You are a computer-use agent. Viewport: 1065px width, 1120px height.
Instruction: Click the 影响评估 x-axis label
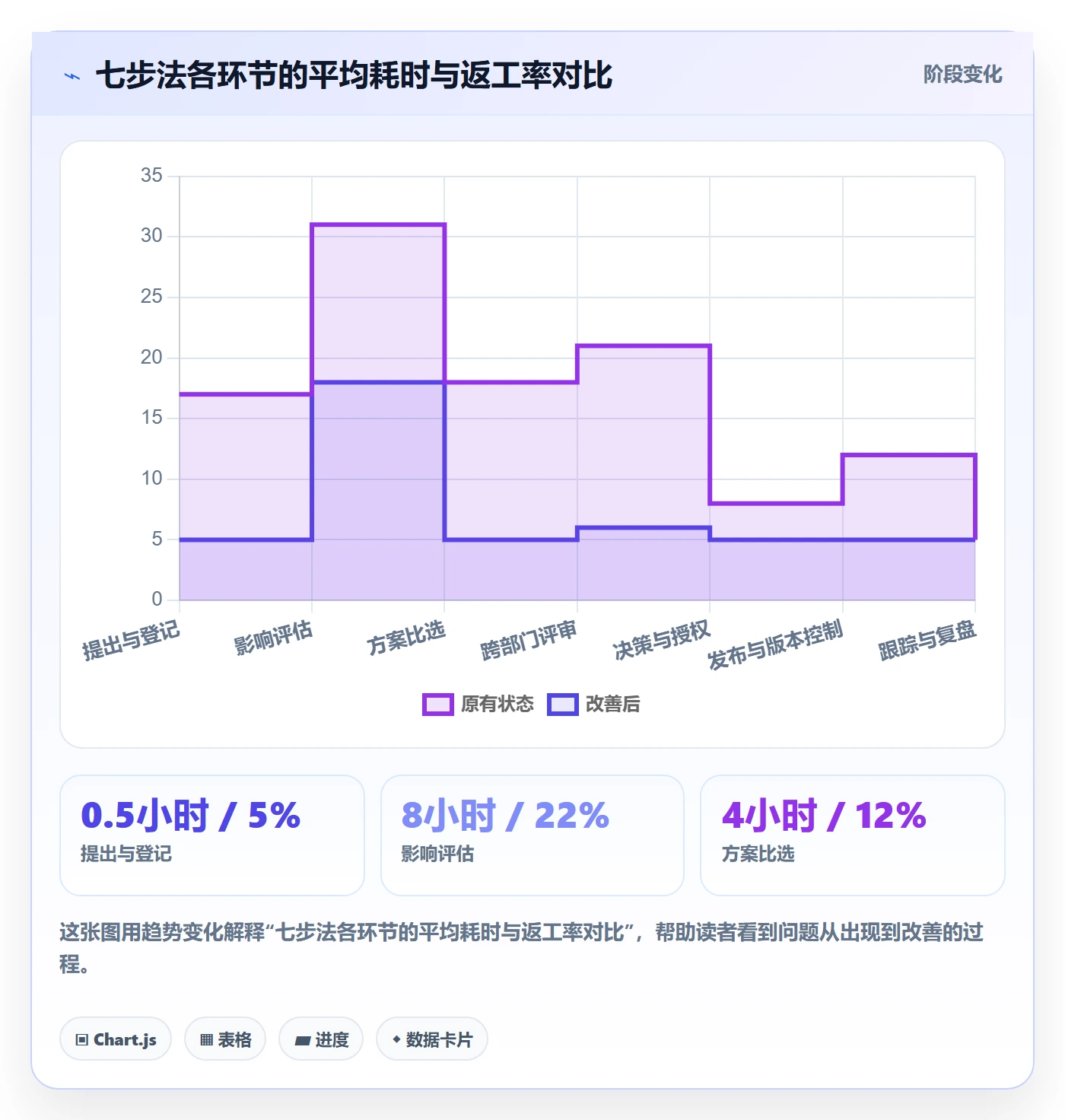273,638
